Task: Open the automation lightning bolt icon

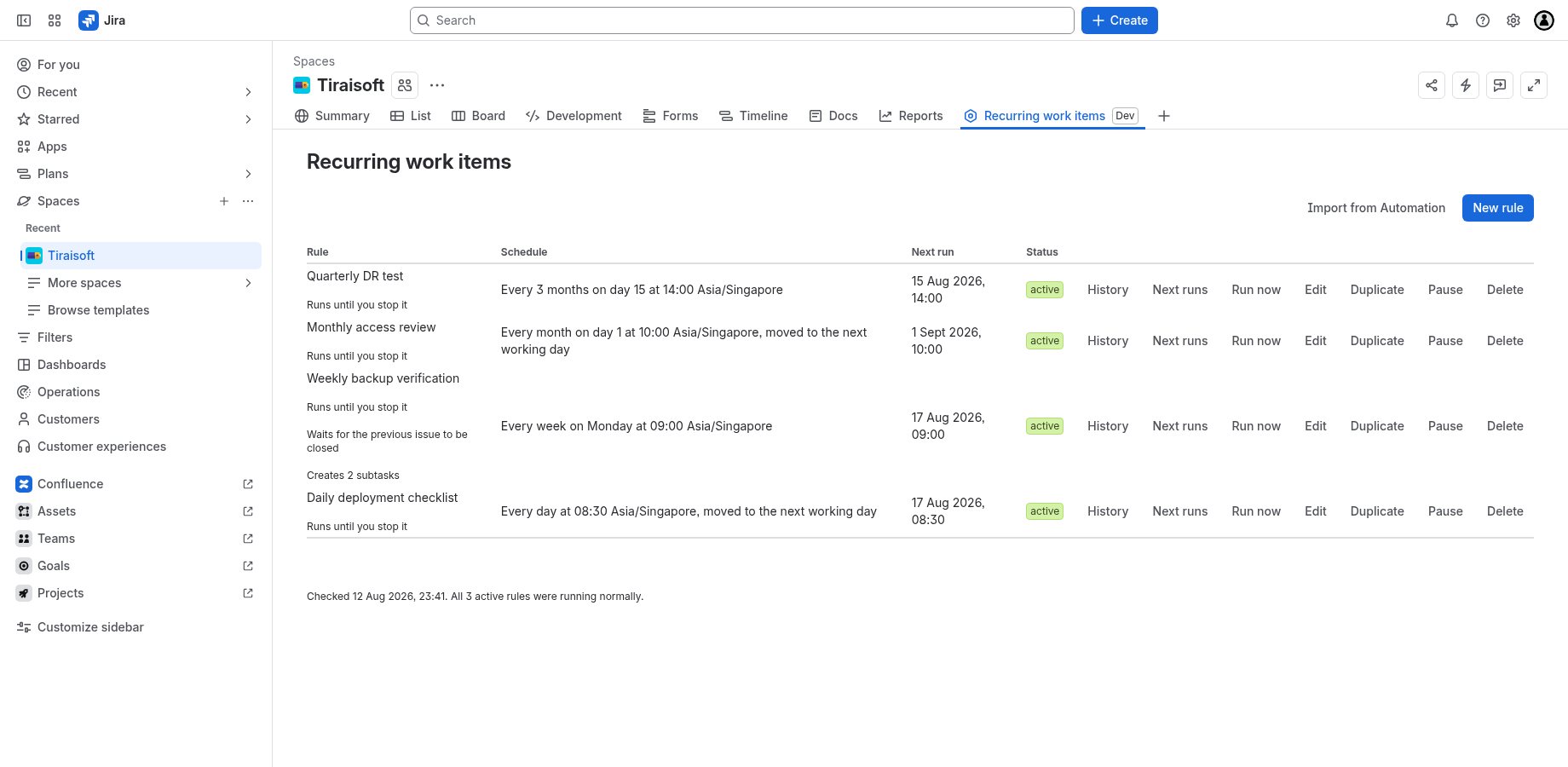Action: [1466, 85]
